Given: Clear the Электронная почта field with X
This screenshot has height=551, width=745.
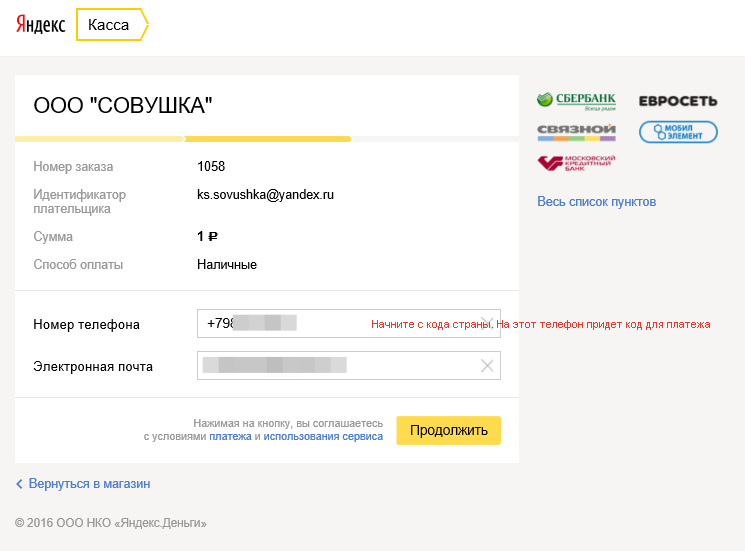Looking at the screenshot, I should click(487, 366).
